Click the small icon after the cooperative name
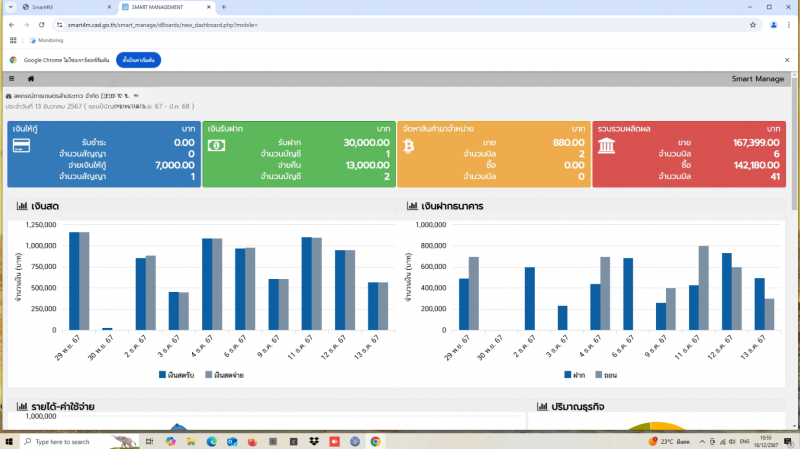The height and width of the screenshot is (449, 800). [136, 95]
